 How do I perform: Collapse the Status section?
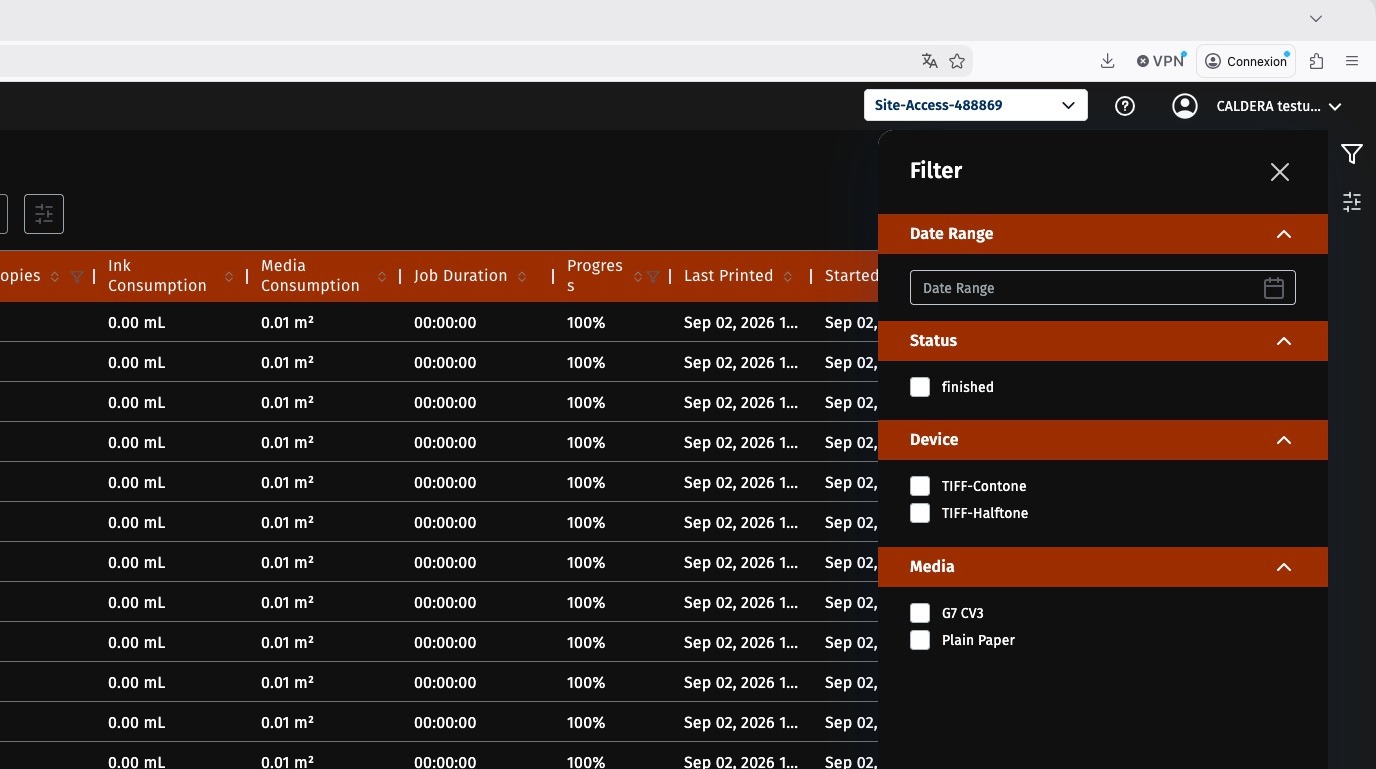[x=1284, y=341]
